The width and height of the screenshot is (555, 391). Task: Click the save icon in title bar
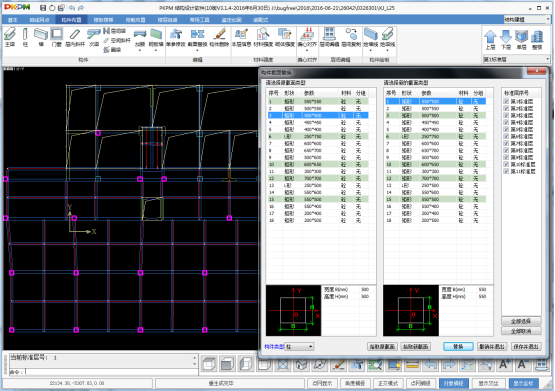(x=43, y=8)
